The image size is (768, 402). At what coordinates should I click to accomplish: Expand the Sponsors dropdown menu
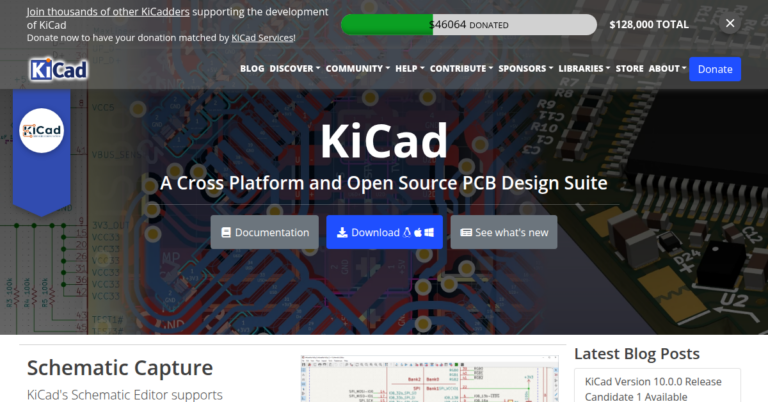[x=525, y=69]
